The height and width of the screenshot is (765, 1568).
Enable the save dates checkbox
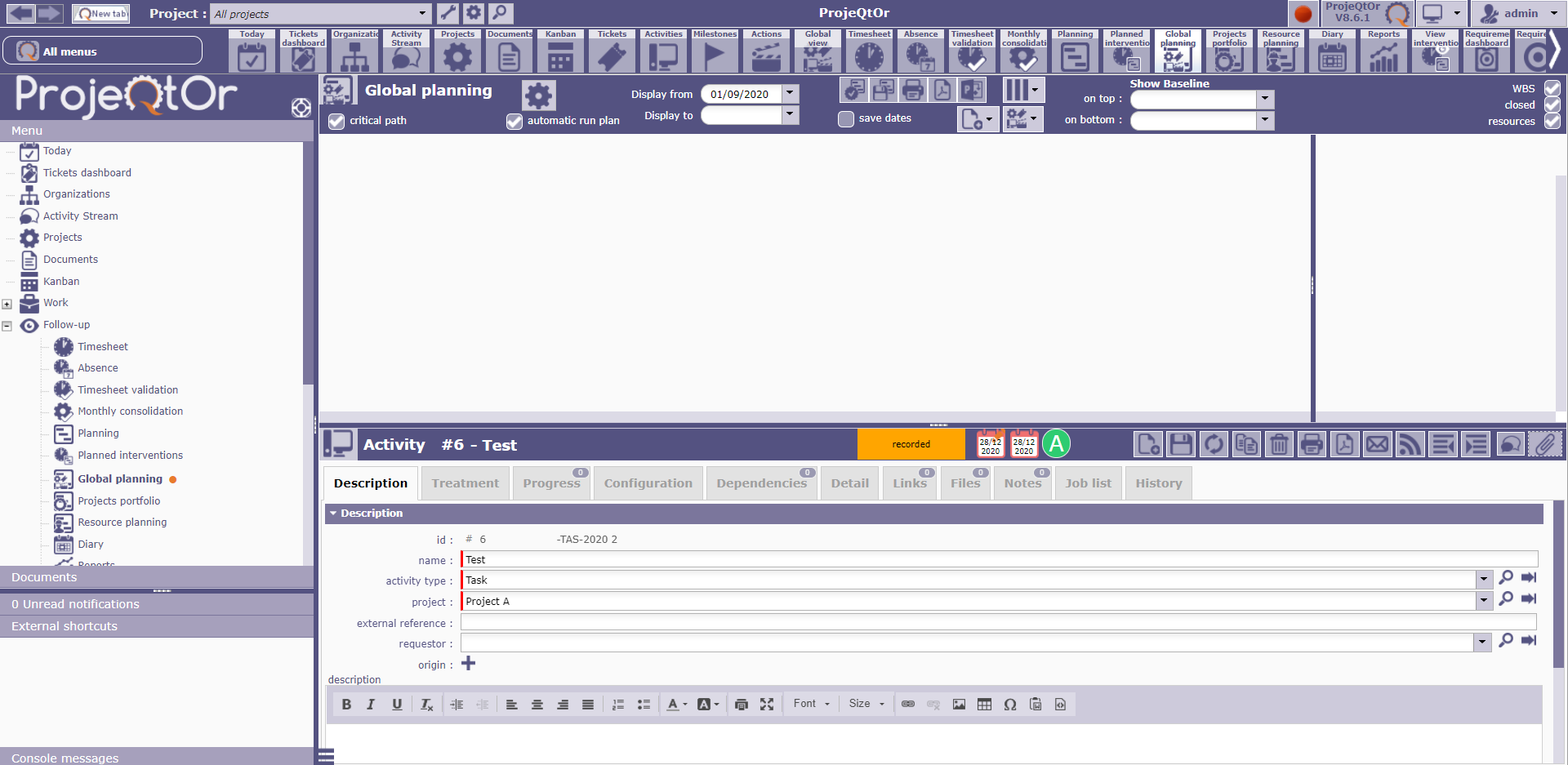click(x=846, y=119)
